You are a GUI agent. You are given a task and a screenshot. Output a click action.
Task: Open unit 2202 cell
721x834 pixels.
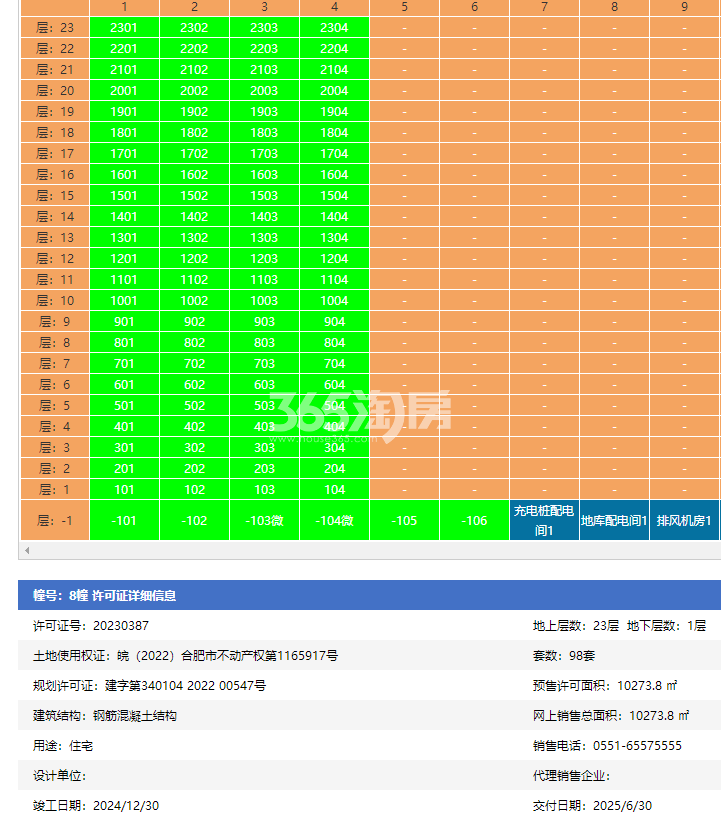click(194, 49)
